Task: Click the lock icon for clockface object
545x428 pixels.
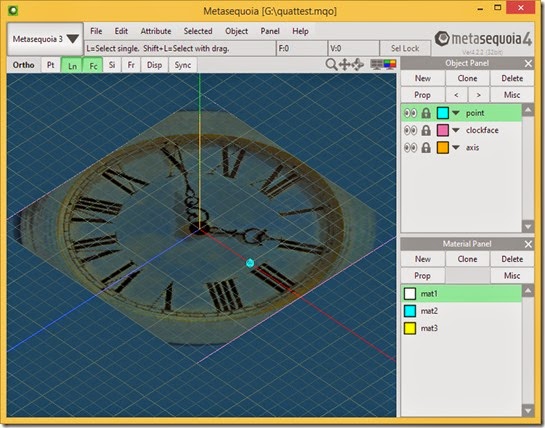Action: 426,130
